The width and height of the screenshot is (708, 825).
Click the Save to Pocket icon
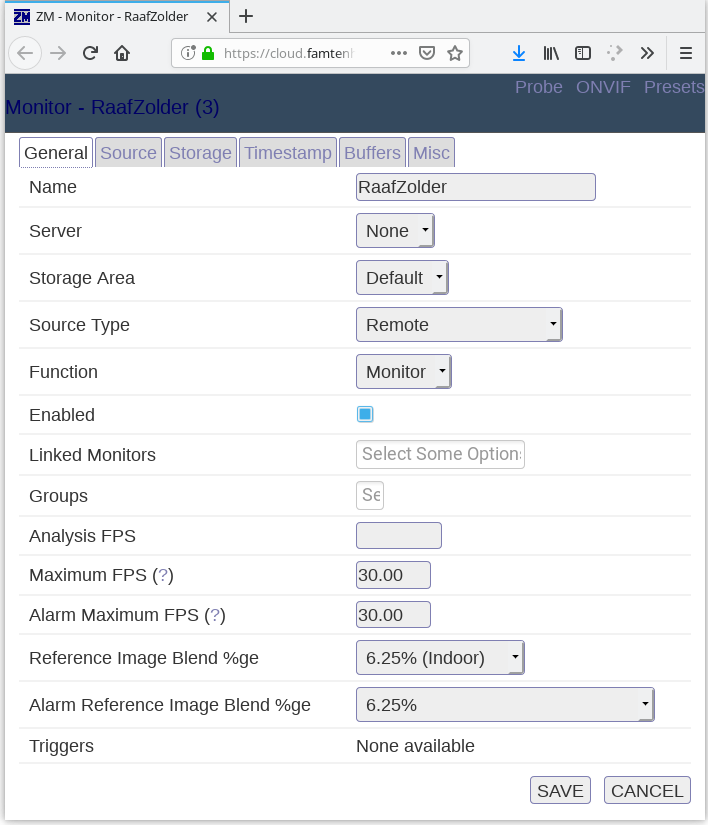pos(426,53)
